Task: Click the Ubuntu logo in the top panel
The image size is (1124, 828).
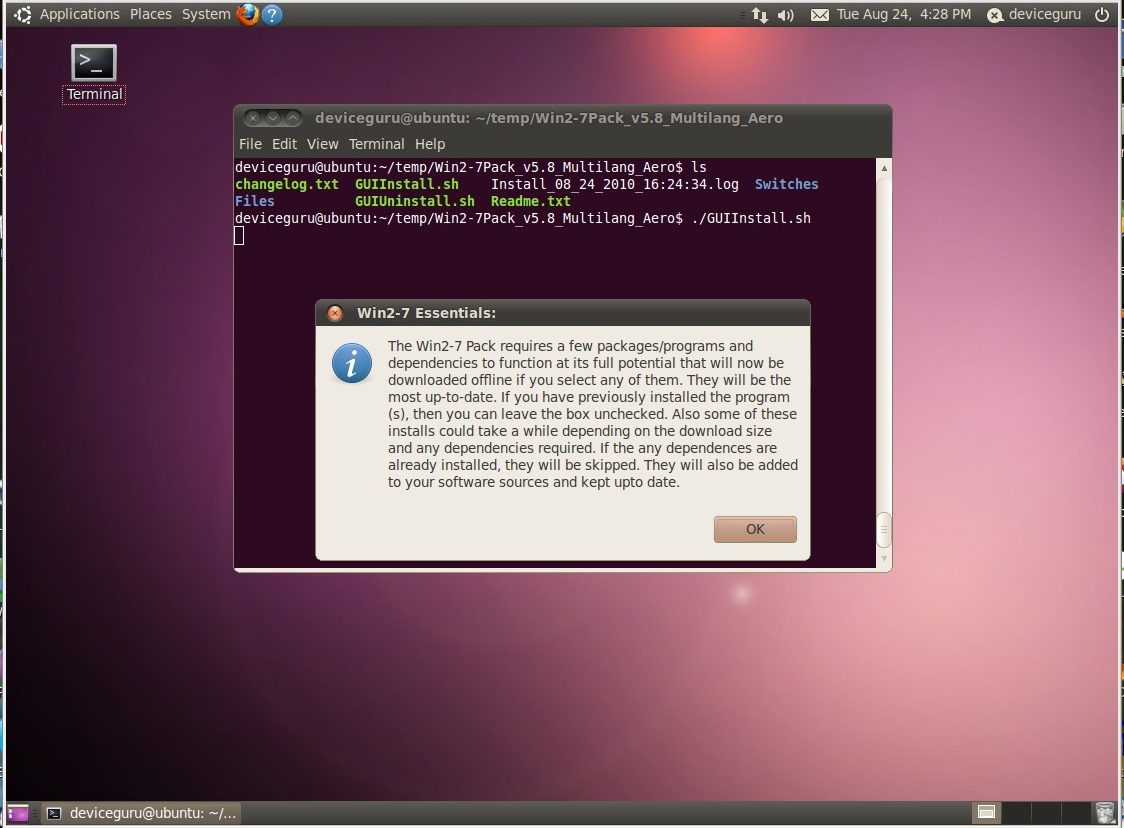Action: click(22, 14)
